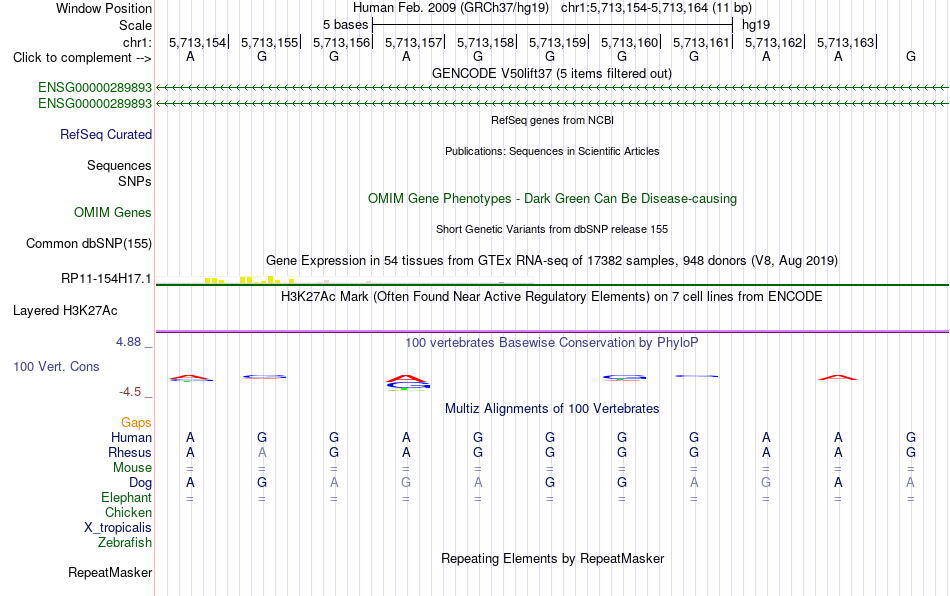Click the Window Position label
The height and width of the screenshot is (596, 950).
(104, 8)
